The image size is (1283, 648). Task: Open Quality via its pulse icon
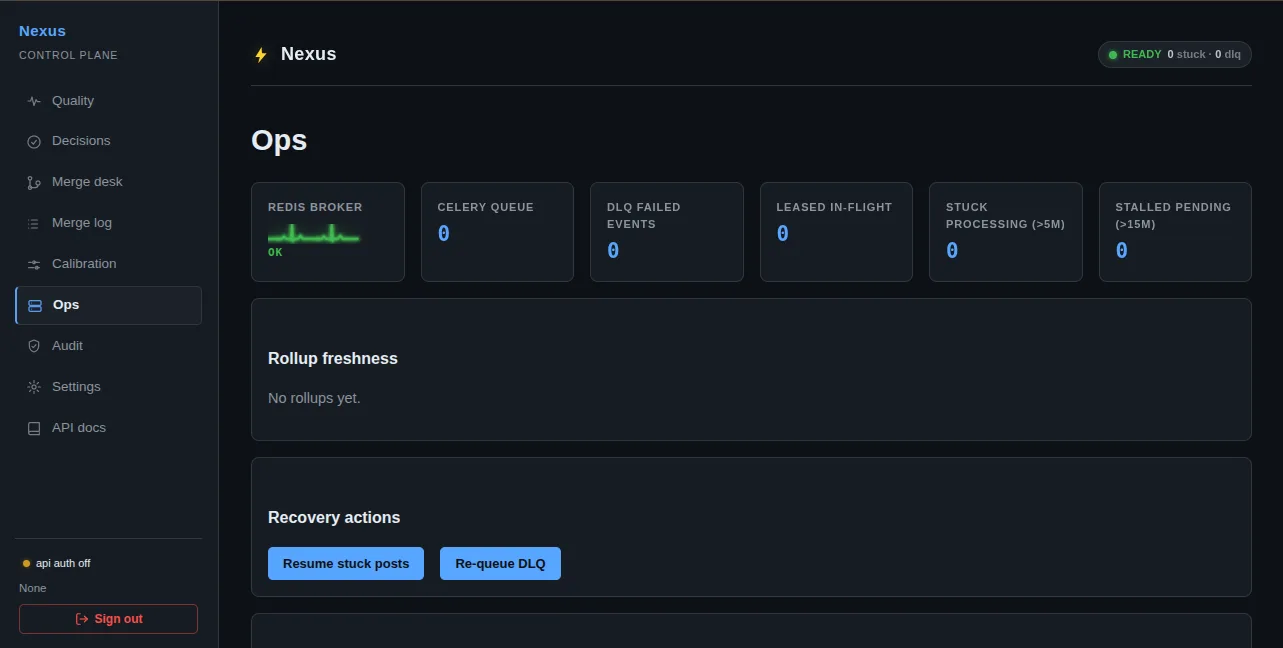[34, 101]
